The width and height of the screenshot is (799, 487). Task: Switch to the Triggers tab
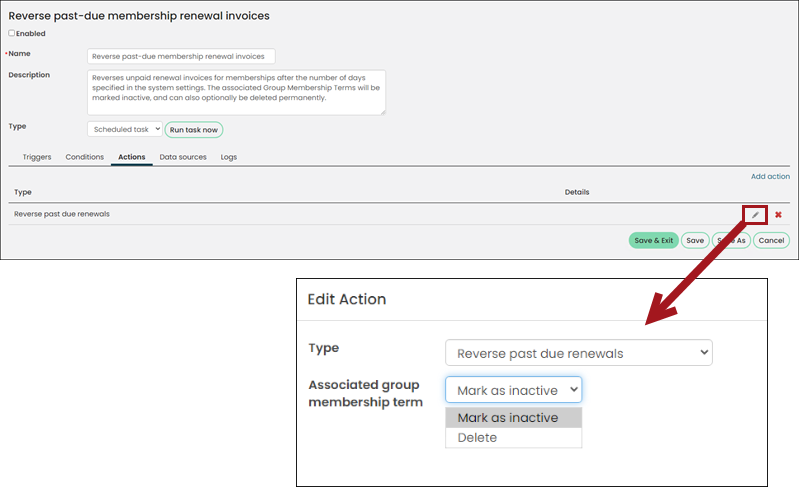[x=37, y=157]
